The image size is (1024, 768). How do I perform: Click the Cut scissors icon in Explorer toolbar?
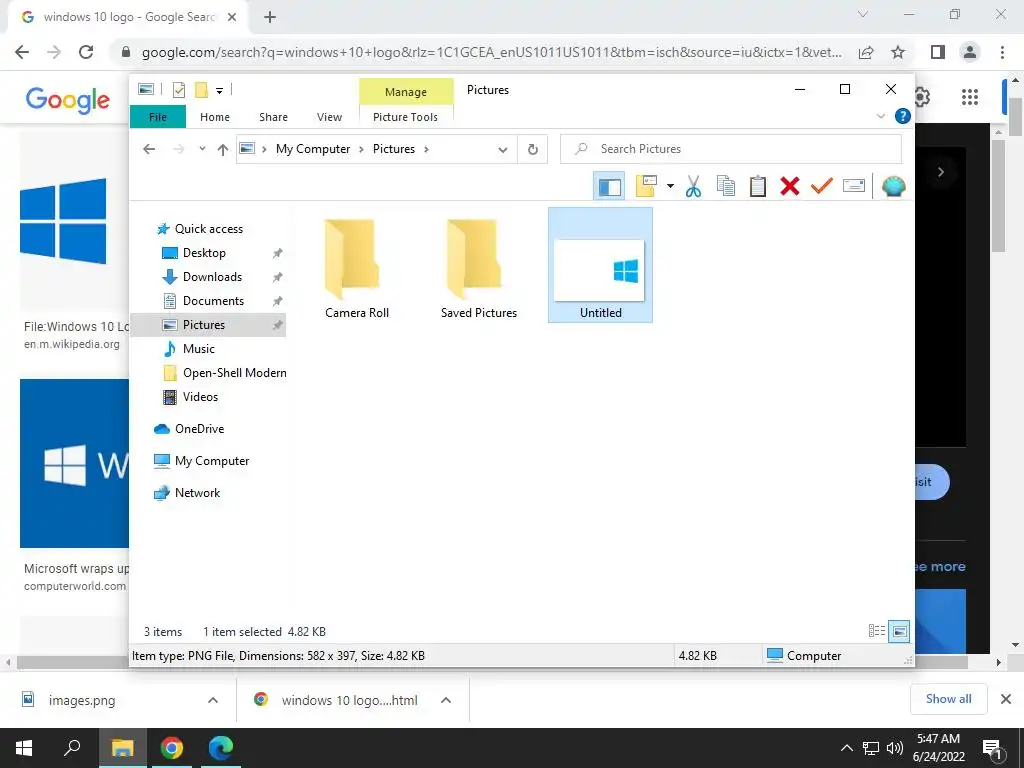[x=693, y=186]
